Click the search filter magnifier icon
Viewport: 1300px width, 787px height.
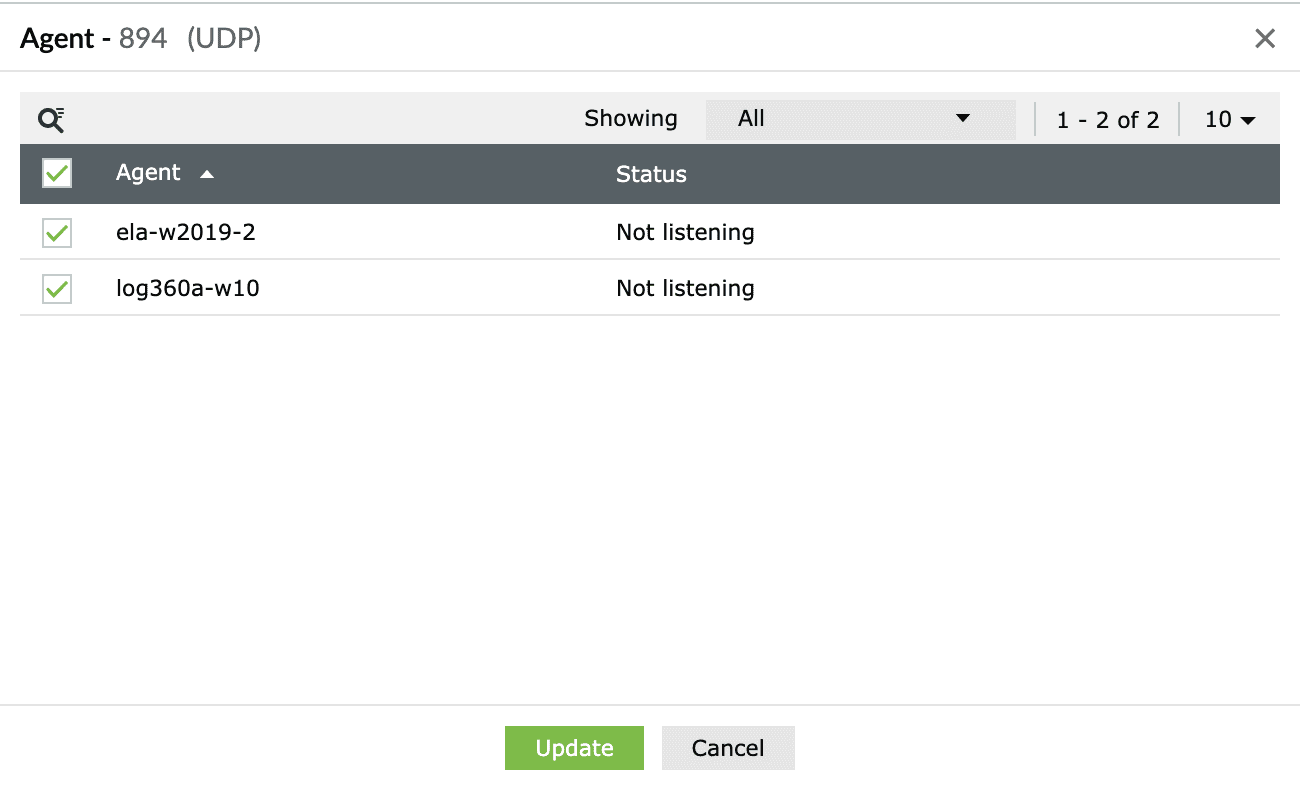click(51, 120)
